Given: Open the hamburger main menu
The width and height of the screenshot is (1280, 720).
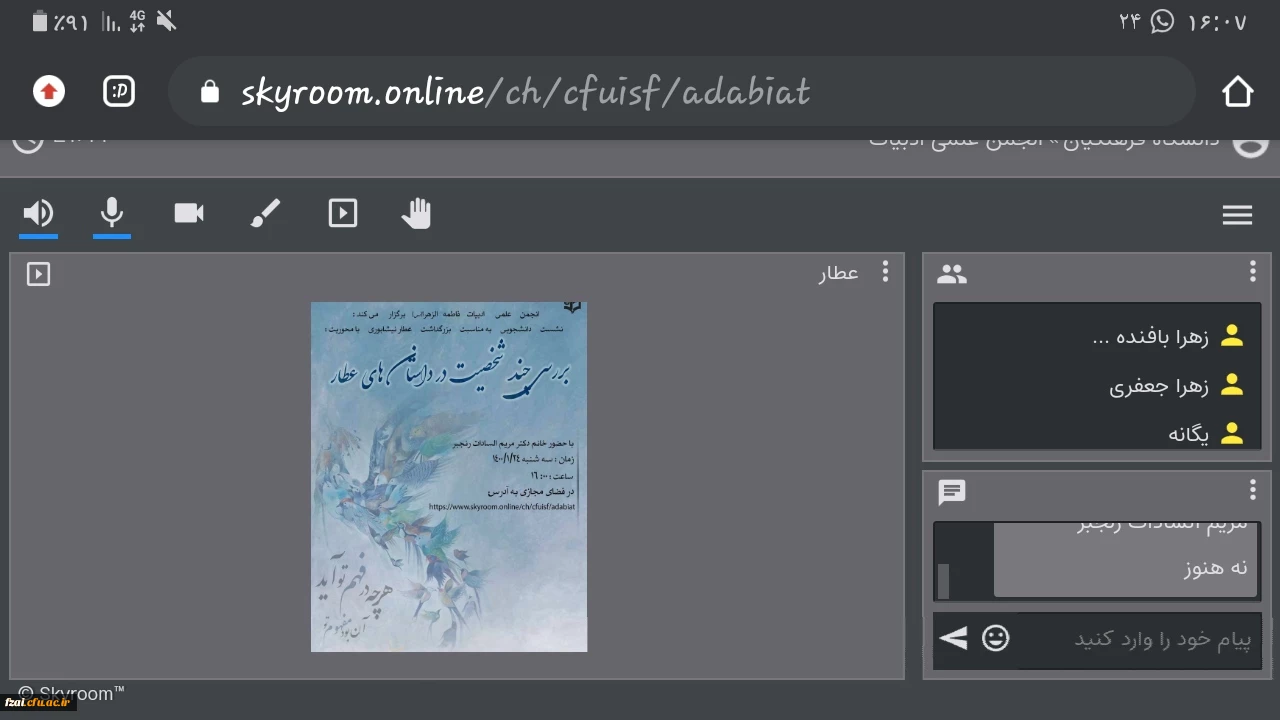Looking at the screenshot, I should click(1237, 215).
